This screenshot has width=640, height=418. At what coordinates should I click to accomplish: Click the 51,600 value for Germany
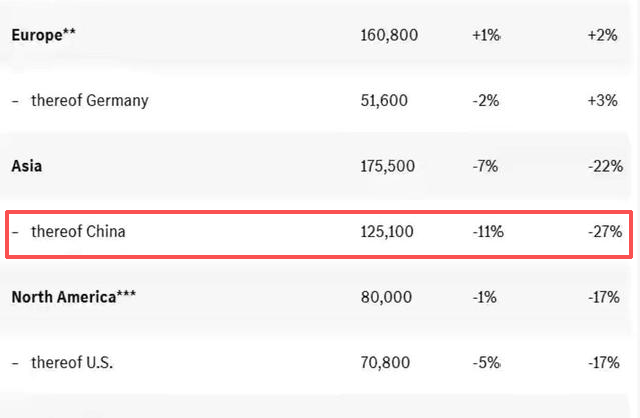385,101
